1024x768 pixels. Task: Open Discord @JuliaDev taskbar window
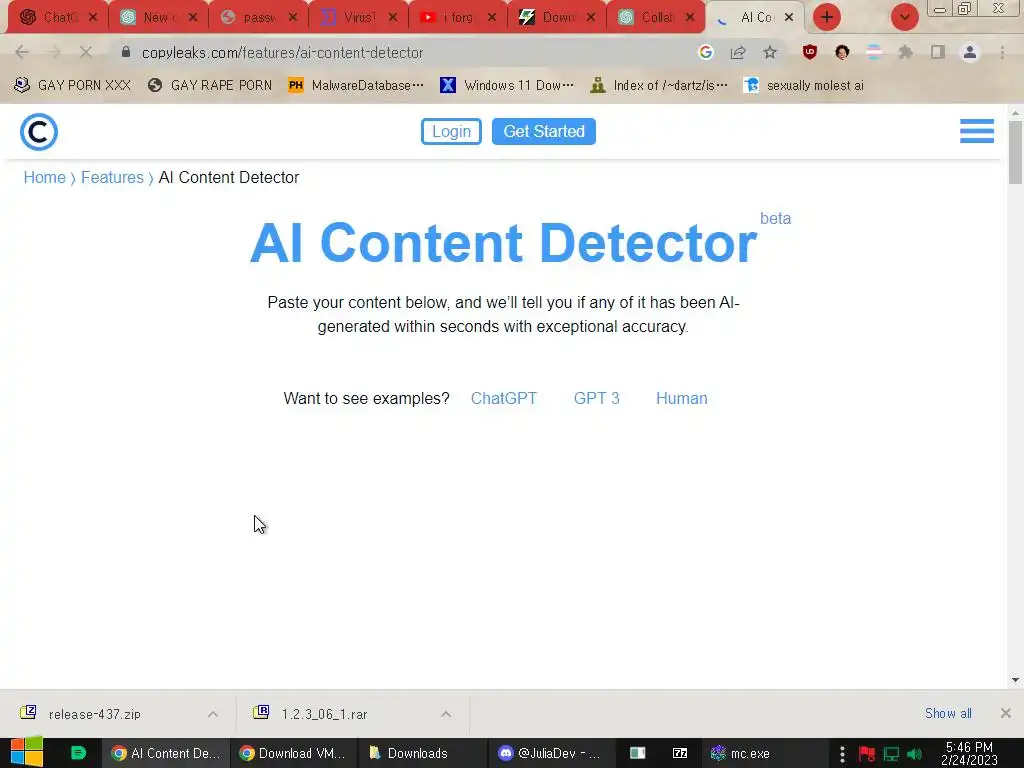point(550,753)
